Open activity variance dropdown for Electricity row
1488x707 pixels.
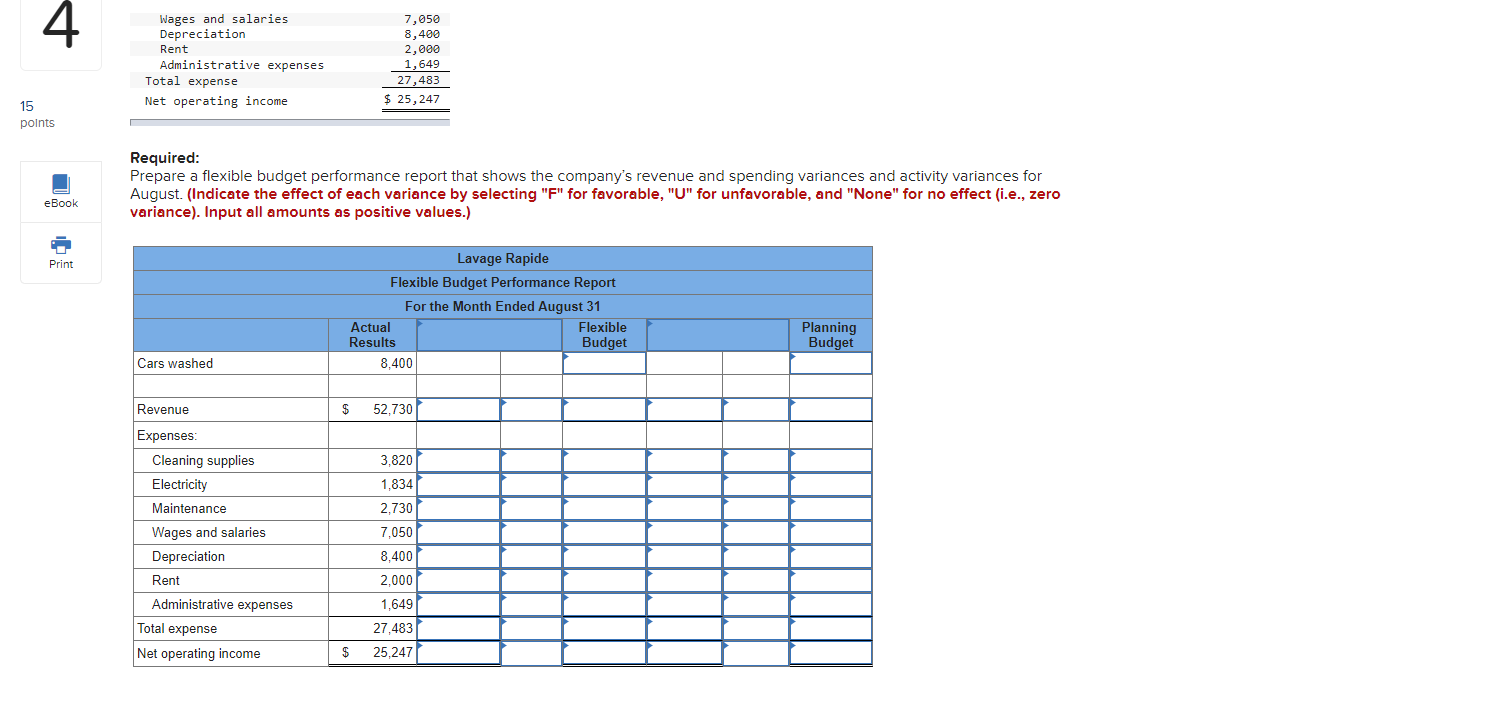point(685,484)
